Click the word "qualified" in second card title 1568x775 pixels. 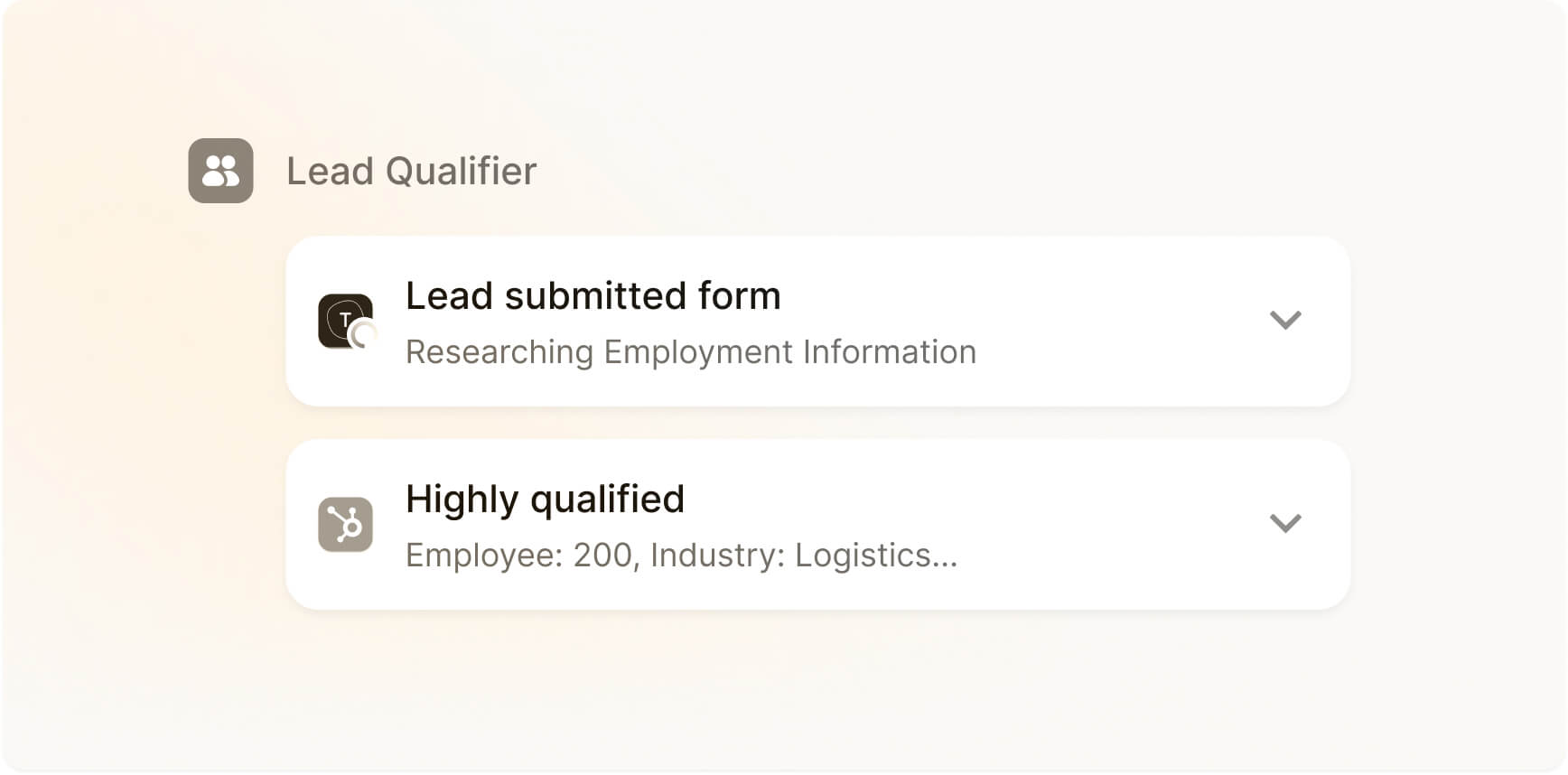point(607,500)
